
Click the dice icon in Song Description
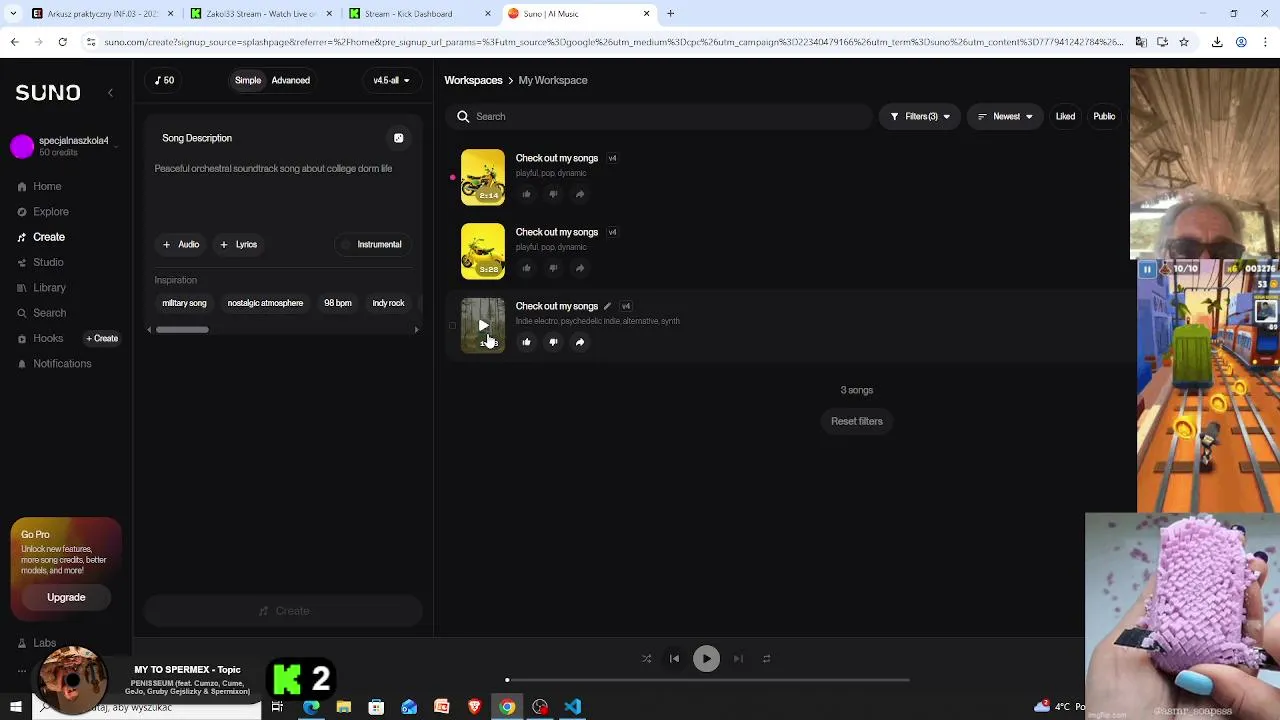(398, 138)
